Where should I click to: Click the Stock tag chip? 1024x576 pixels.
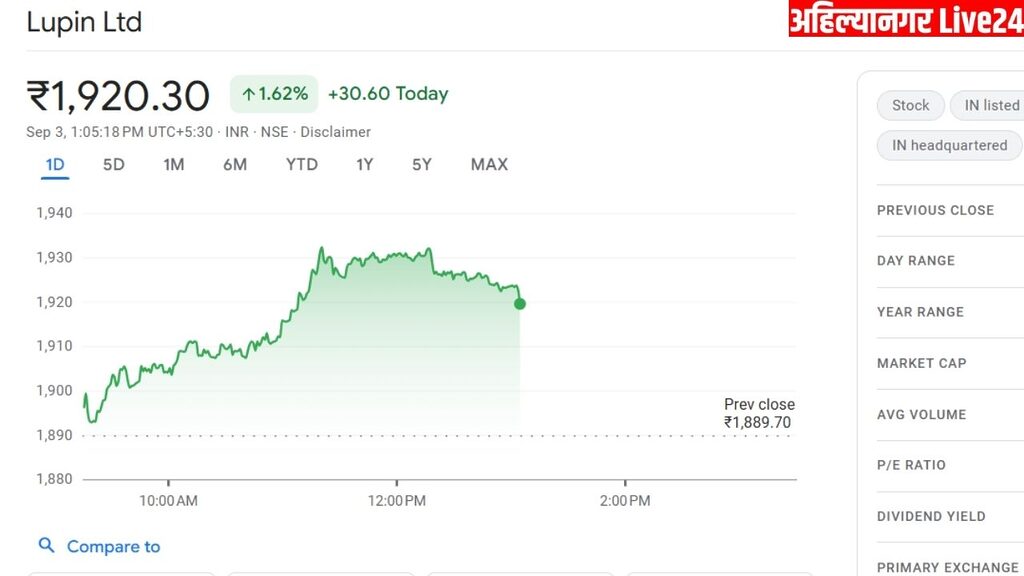[x=910, y=105]
